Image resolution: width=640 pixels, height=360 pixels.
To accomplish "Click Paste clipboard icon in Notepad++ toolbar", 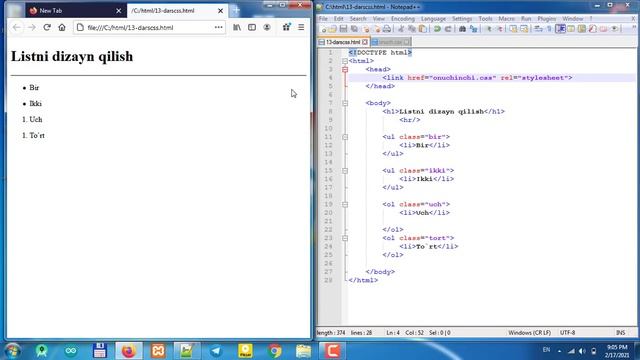I will [423, 29].
